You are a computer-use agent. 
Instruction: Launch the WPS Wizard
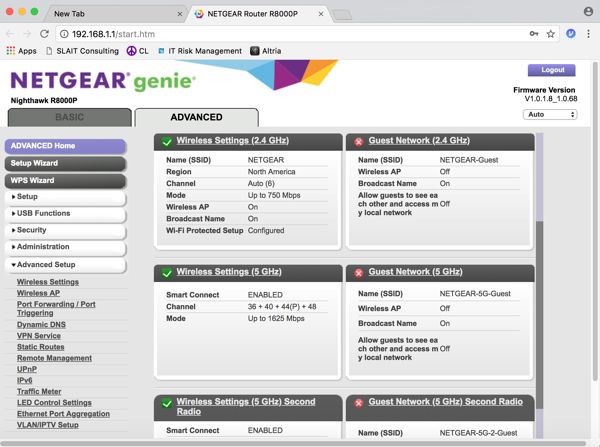[x=65, y=181]
